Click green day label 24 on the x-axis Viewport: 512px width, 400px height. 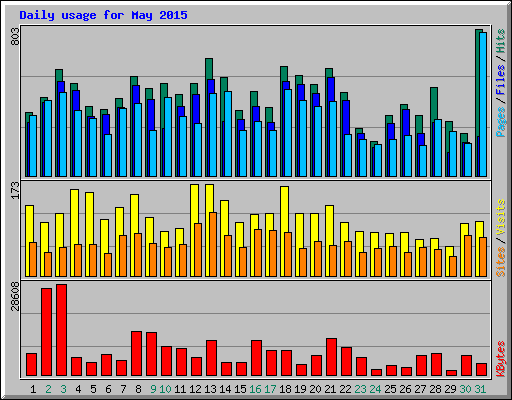(x=375, y=389)
